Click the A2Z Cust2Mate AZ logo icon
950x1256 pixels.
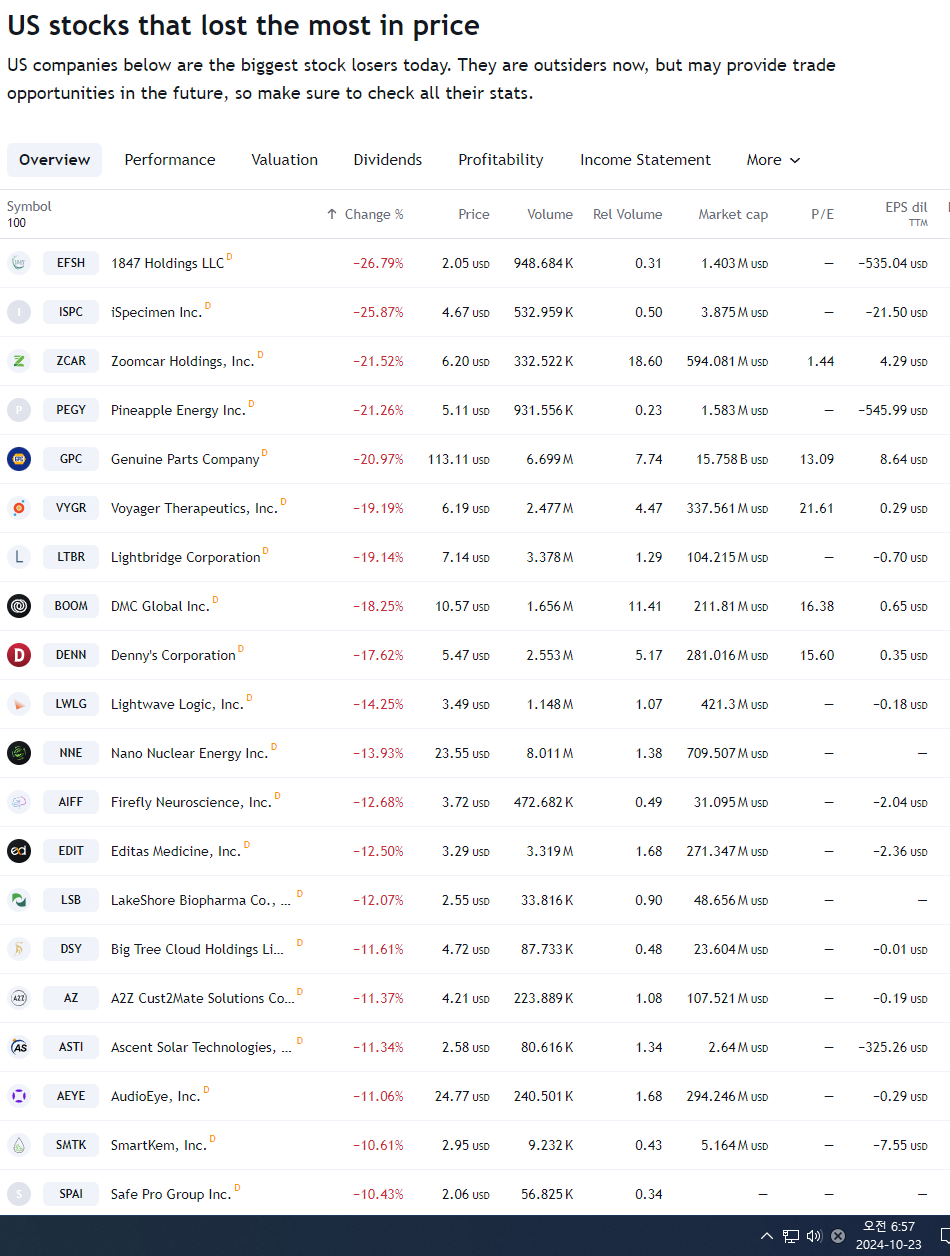pos(19,998)
